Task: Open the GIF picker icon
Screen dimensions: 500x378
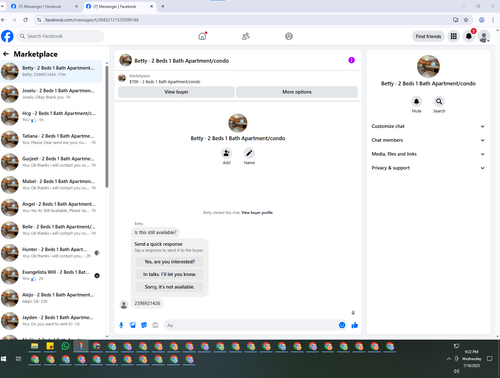Action: [155, 325]
